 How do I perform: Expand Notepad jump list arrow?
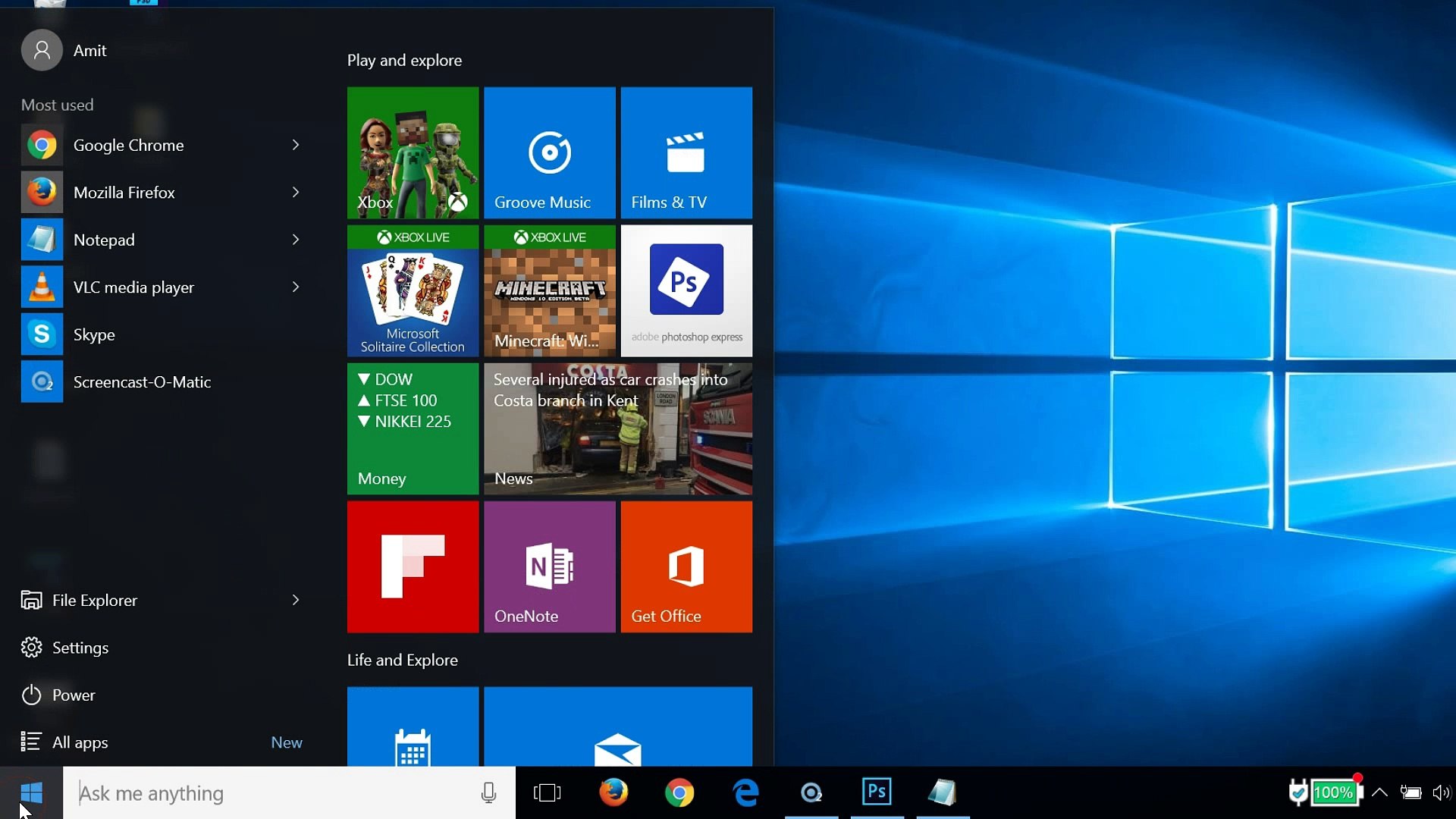296,240
